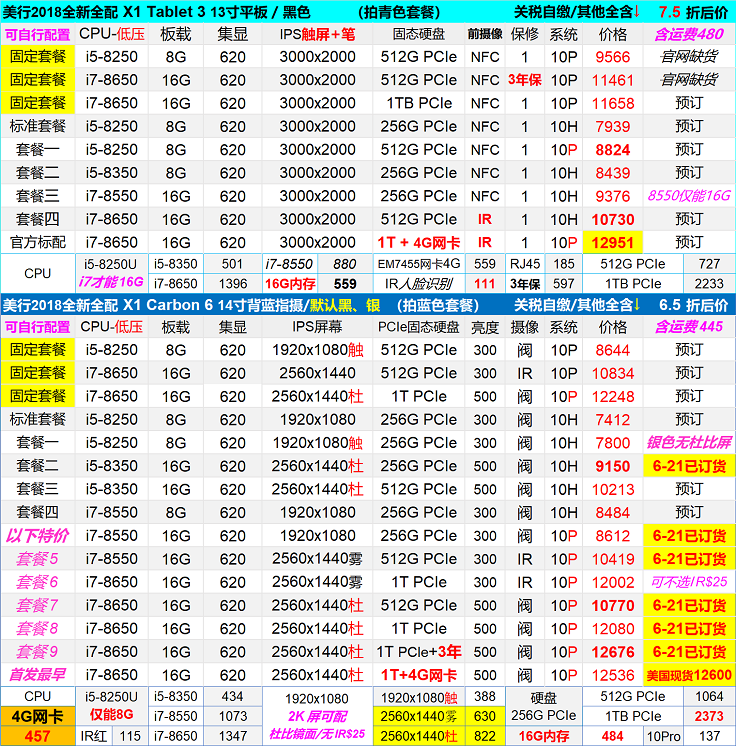Click the 套餐7 row label
This screenshot has height=746, width=736.
38,605
